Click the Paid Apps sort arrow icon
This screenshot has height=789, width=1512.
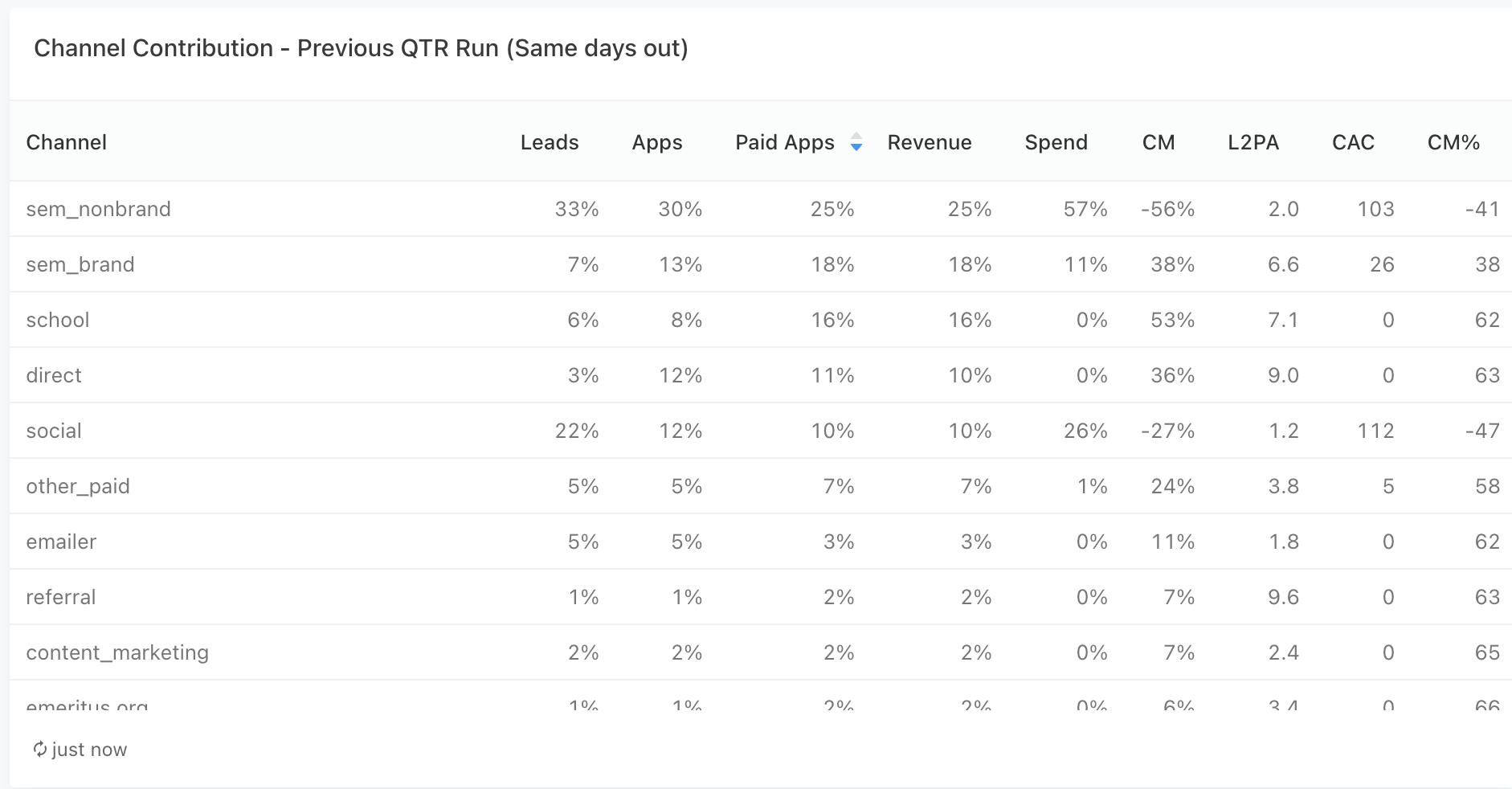[856, 142]
